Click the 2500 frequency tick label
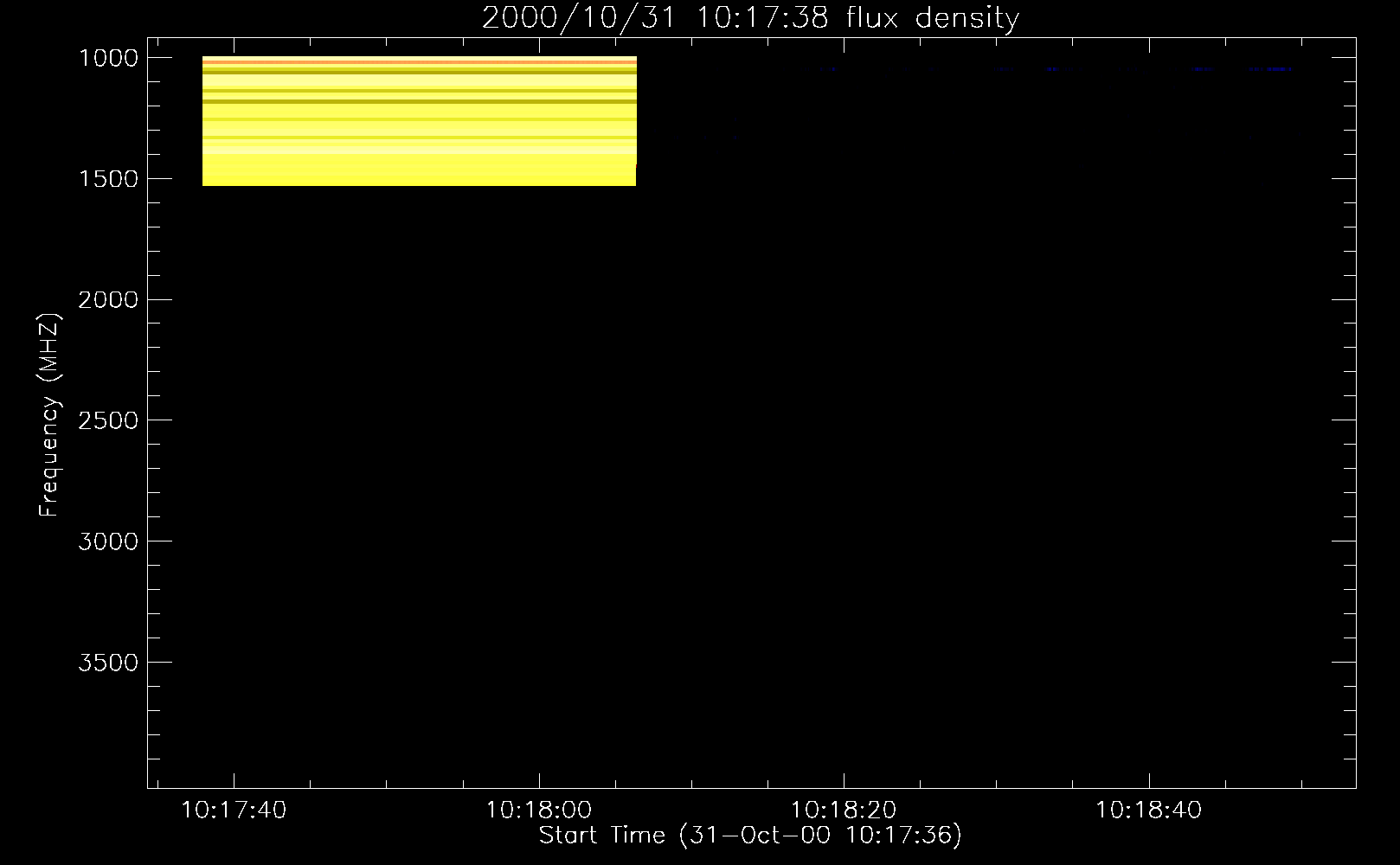The image size is (1400, 865). click(x=108, y=421)
